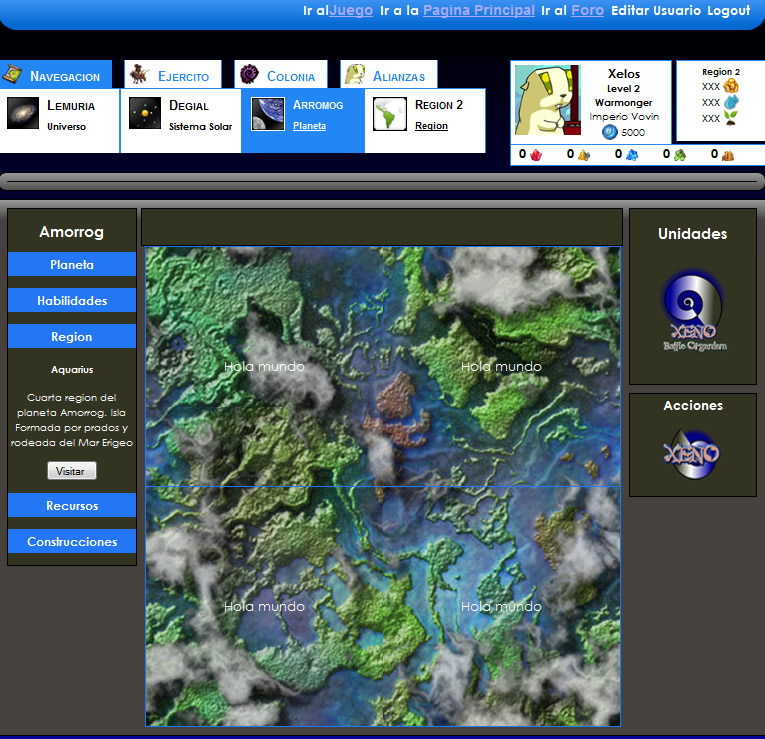
Task: Click the Xeno Battle logo under Unidades
Action: tap(692, 311)
